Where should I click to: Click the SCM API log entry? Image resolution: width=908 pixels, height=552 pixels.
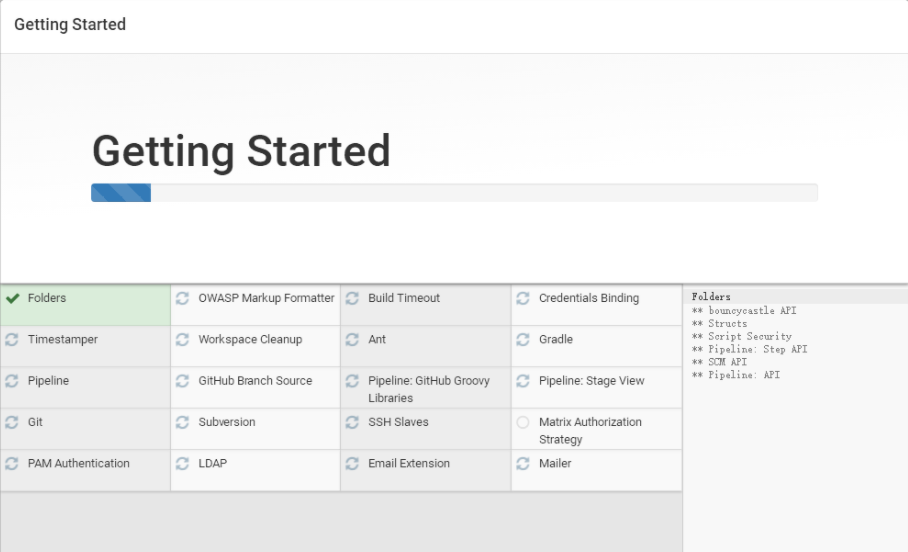[719, 361]
